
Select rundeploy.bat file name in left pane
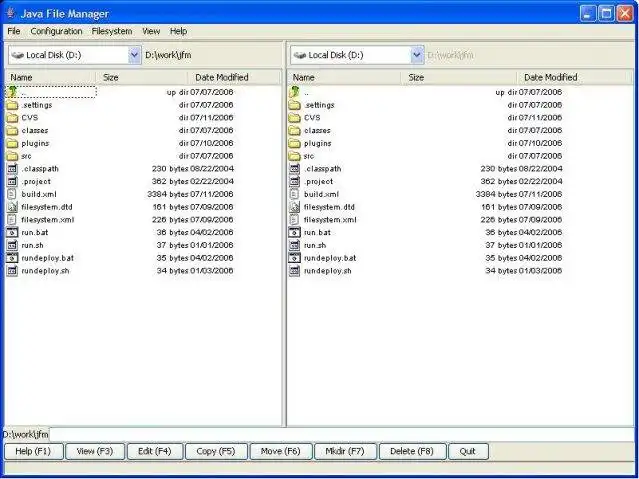(48, 258)
